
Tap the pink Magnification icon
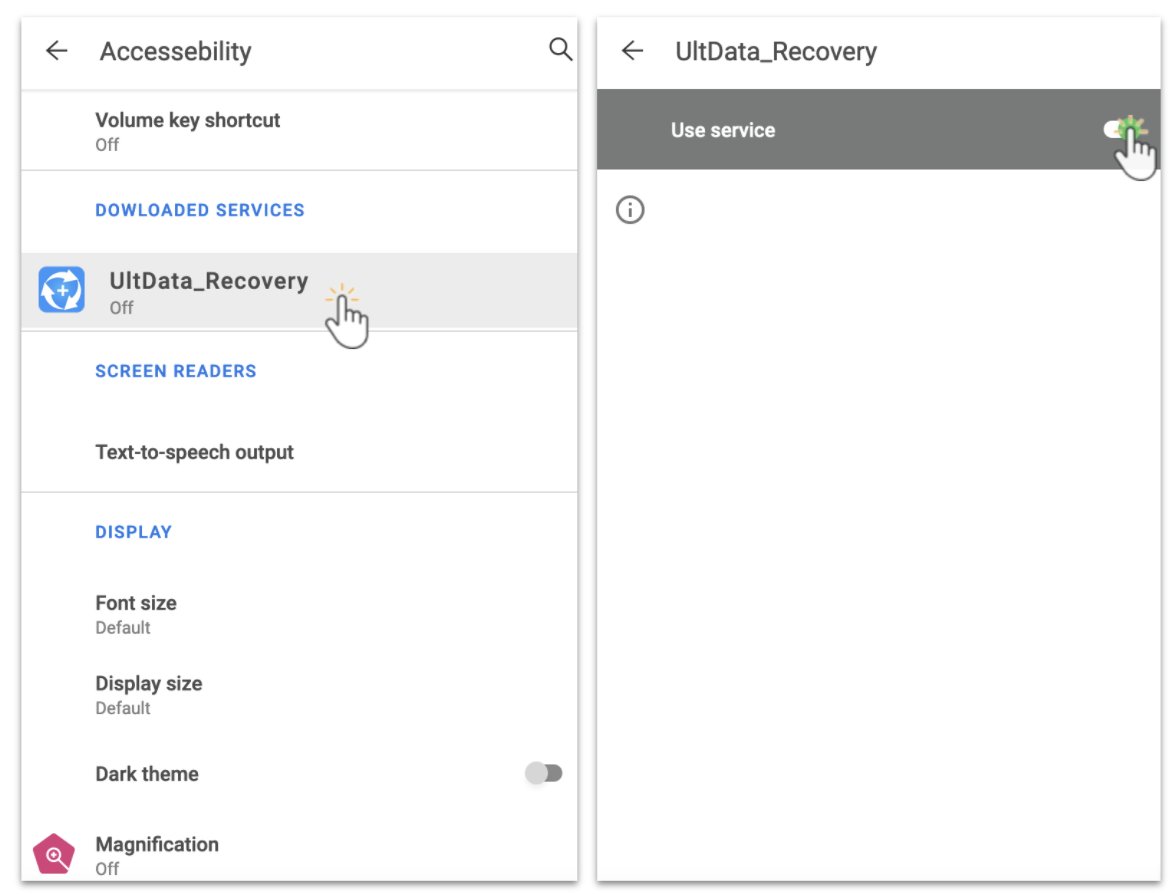tap(54, 854)
